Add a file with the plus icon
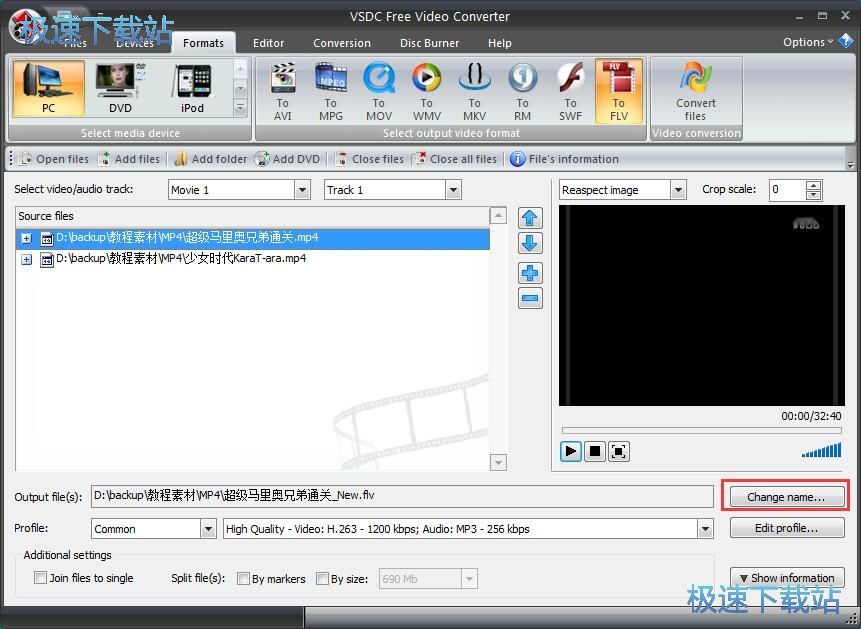The image size is (861, 629). tap(530, 273)
